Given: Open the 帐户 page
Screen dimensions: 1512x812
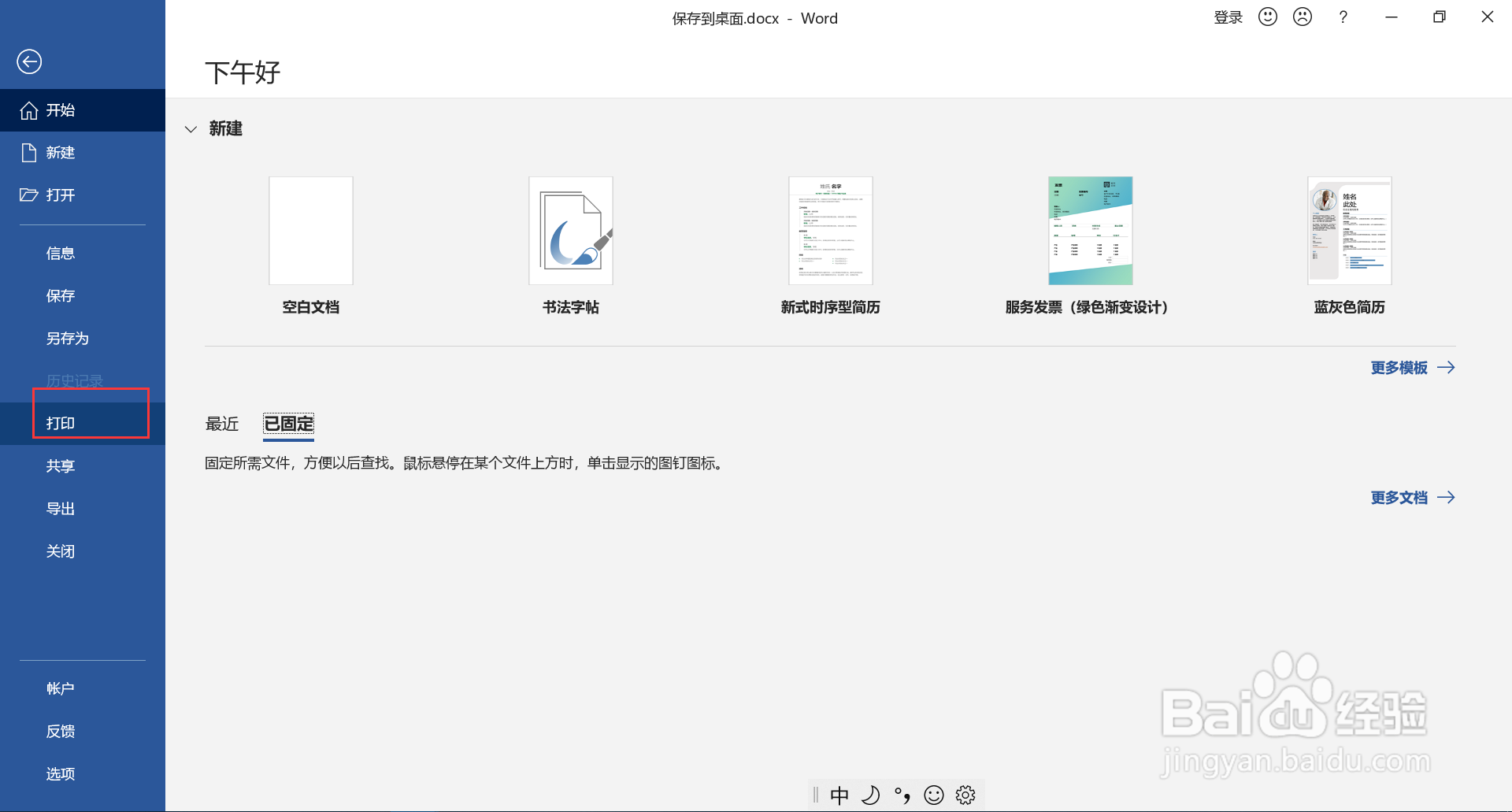Looking at the screenshot, I should click(83, 689).
